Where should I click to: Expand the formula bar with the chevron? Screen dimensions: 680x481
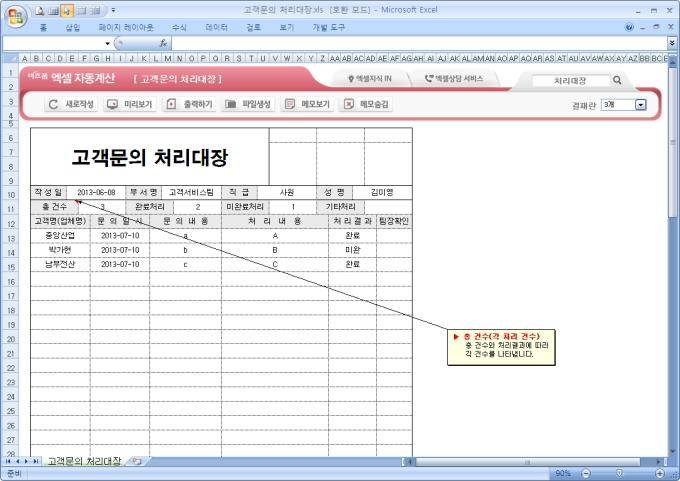tap(672, 43)
